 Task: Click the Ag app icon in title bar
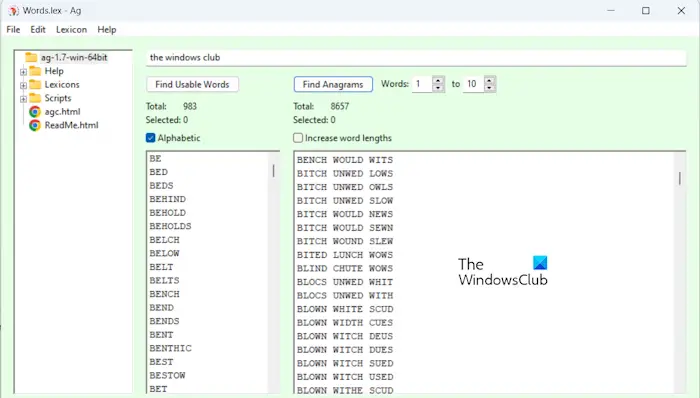click(x=13, y=11)
